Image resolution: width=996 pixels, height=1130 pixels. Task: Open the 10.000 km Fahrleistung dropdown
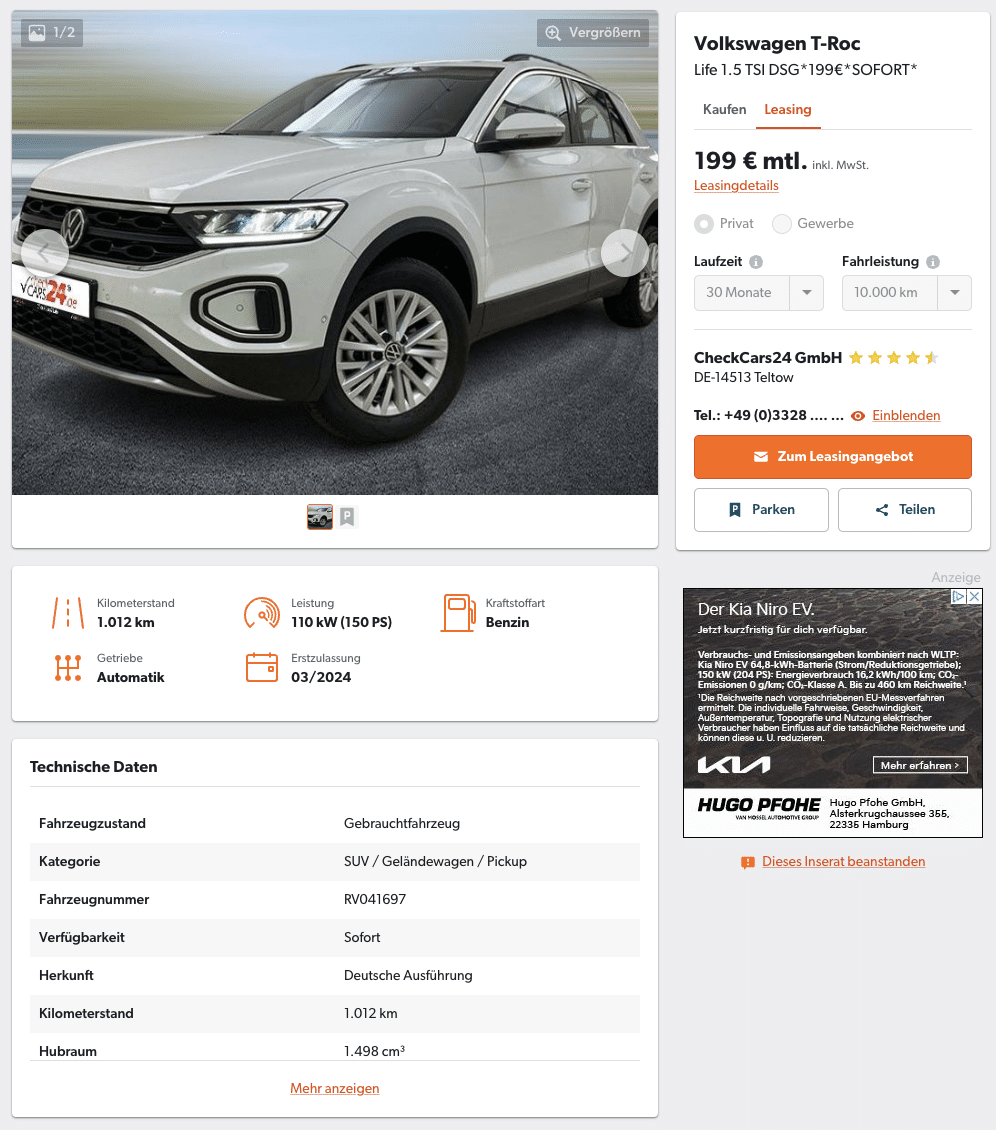tap(907, 293)
